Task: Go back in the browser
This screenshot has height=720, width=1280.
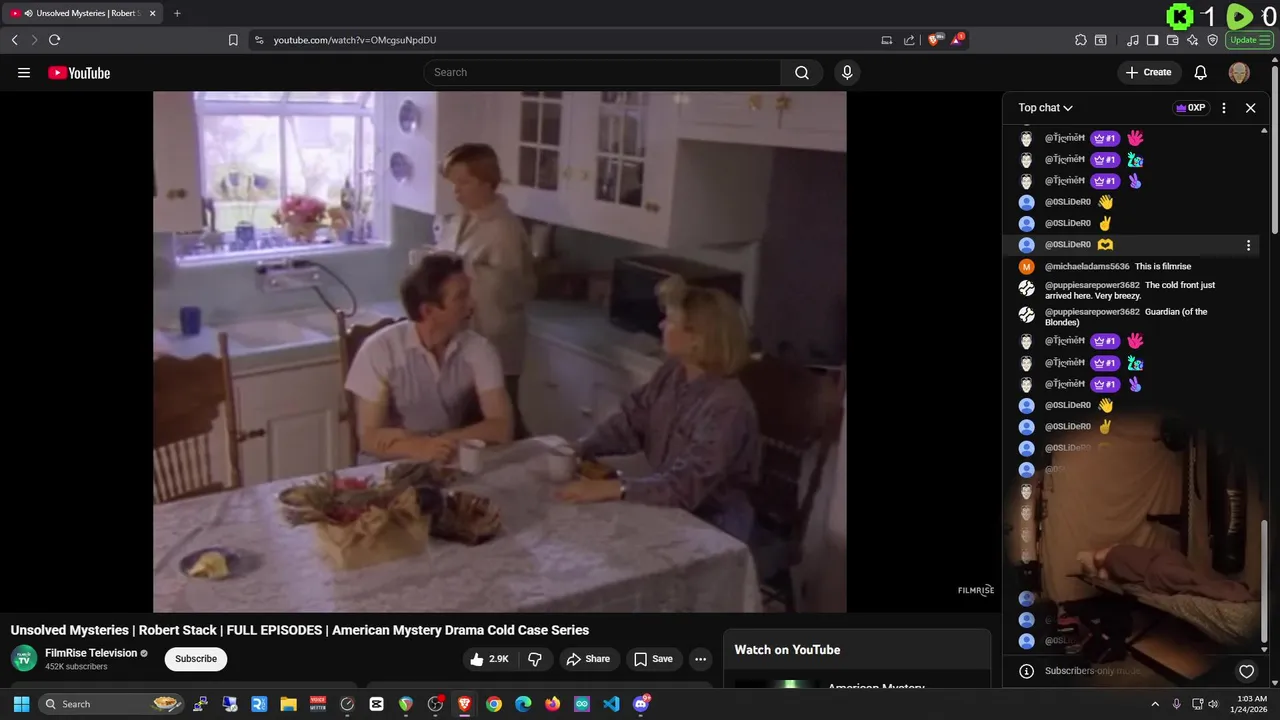Action: tap(14, 40)
